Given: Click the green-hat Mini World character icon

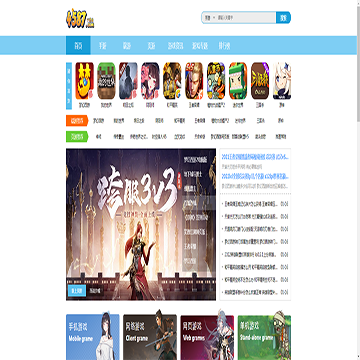Looking at the screenshot, I should coord(238,81).
